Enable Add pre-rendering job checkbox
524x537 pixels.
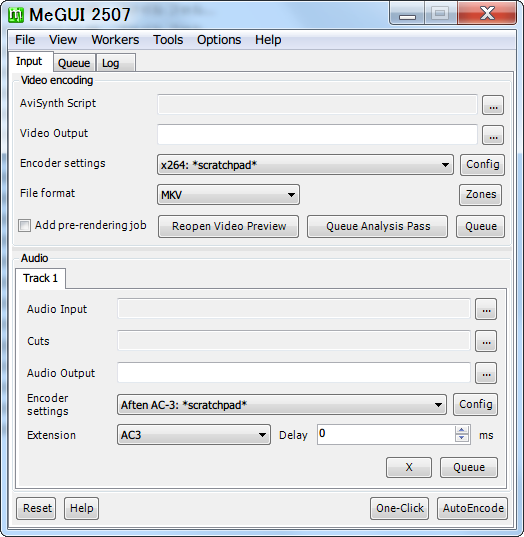(24, 226)
